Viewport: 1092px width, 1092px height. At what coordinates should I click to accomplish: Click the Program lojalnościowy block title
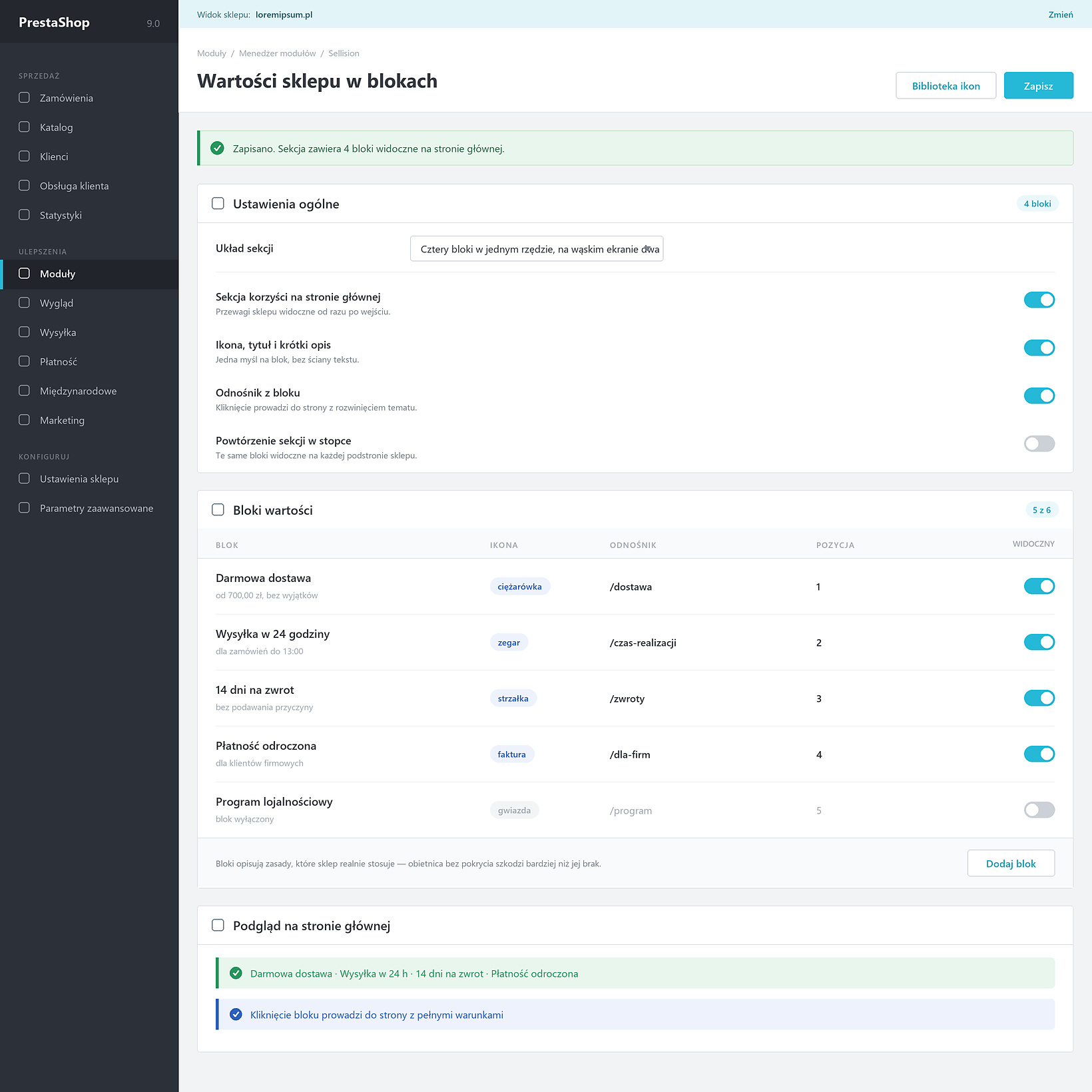[274, 802]
